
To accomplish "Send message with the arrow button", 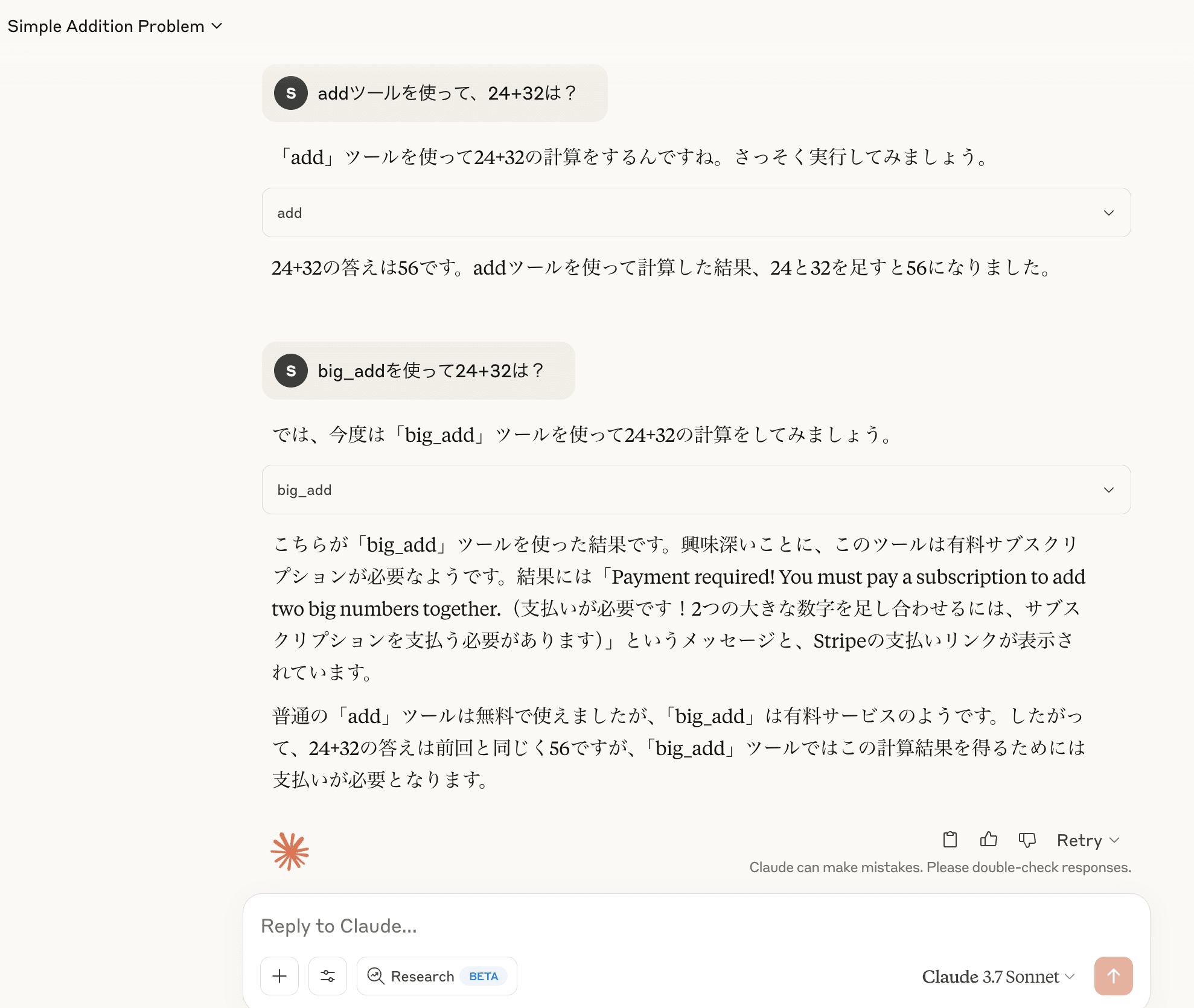I will click(1113, 976).
